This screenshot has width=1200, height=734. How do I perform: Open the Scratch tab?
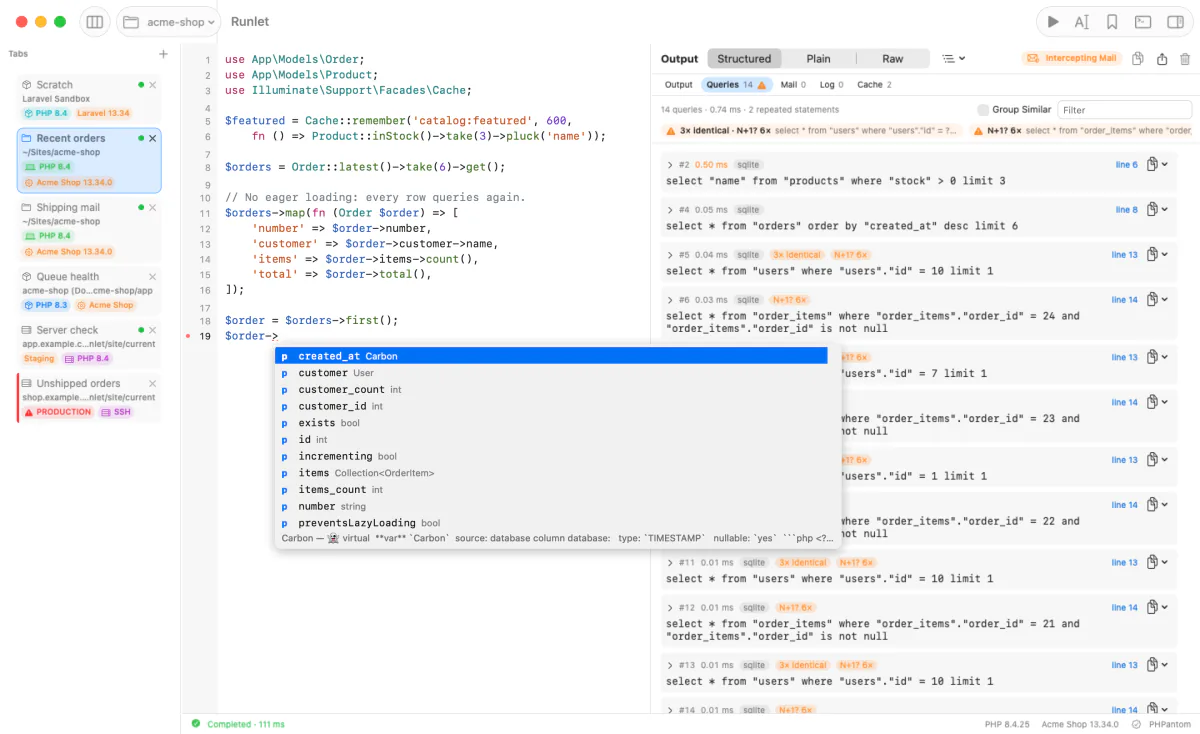88,98
